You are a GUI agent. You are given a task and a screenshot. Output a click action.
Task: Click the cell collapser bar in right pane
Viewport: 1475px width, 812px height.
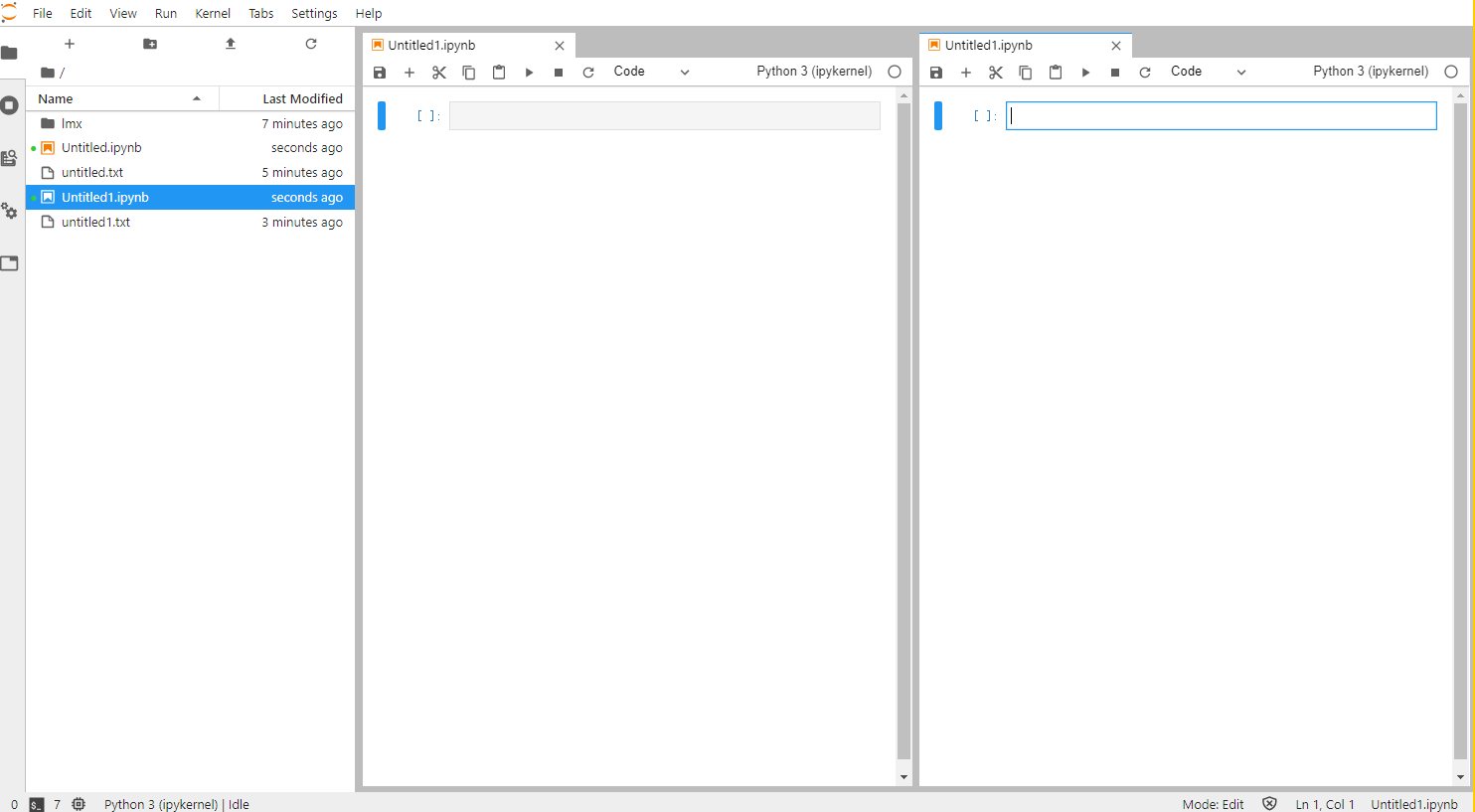938,116
